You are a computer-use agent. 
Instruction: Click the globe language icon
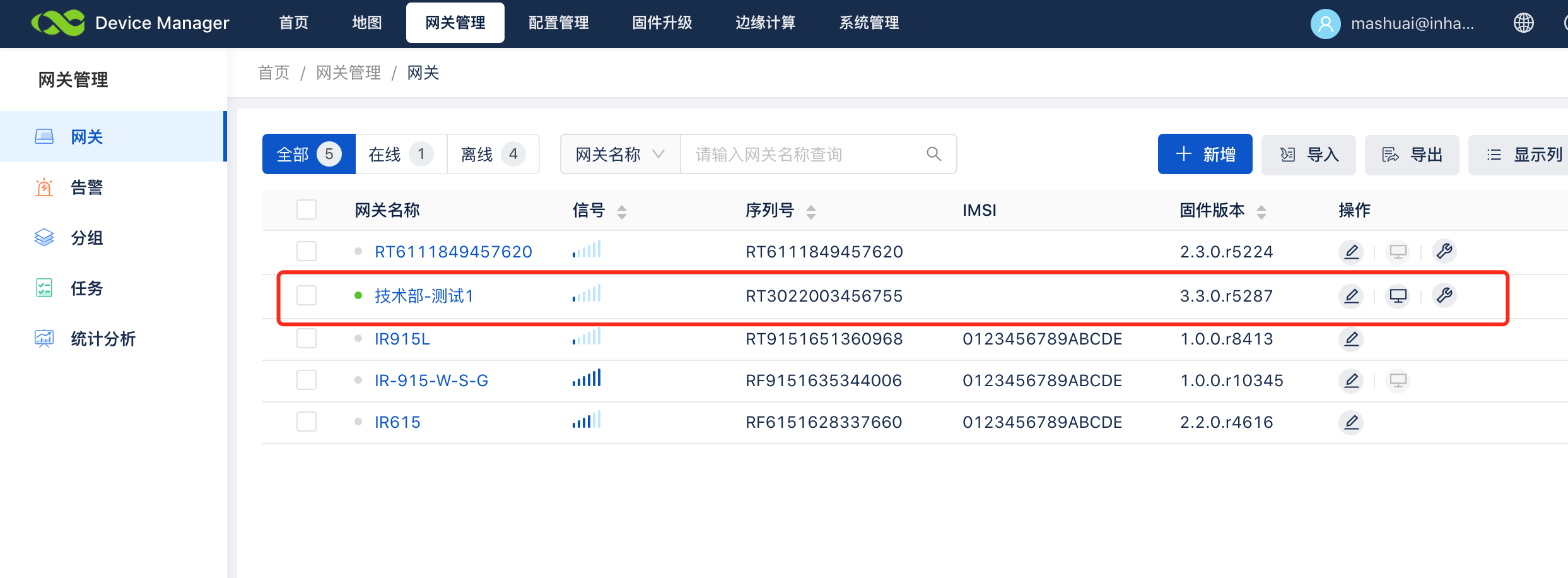point(1523,23)
